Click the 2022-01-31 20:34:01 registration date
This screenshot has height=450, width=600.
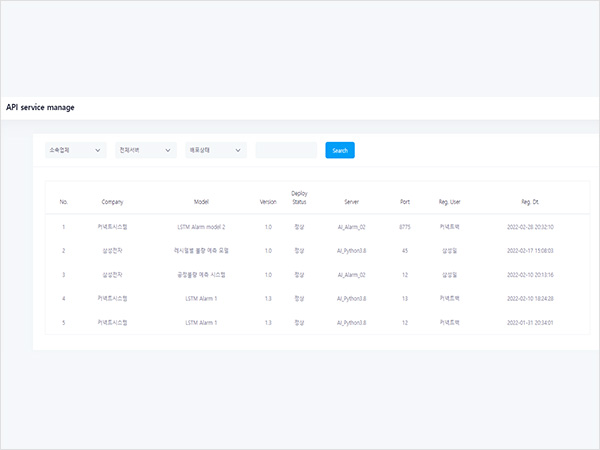click(x=531, y=322)
